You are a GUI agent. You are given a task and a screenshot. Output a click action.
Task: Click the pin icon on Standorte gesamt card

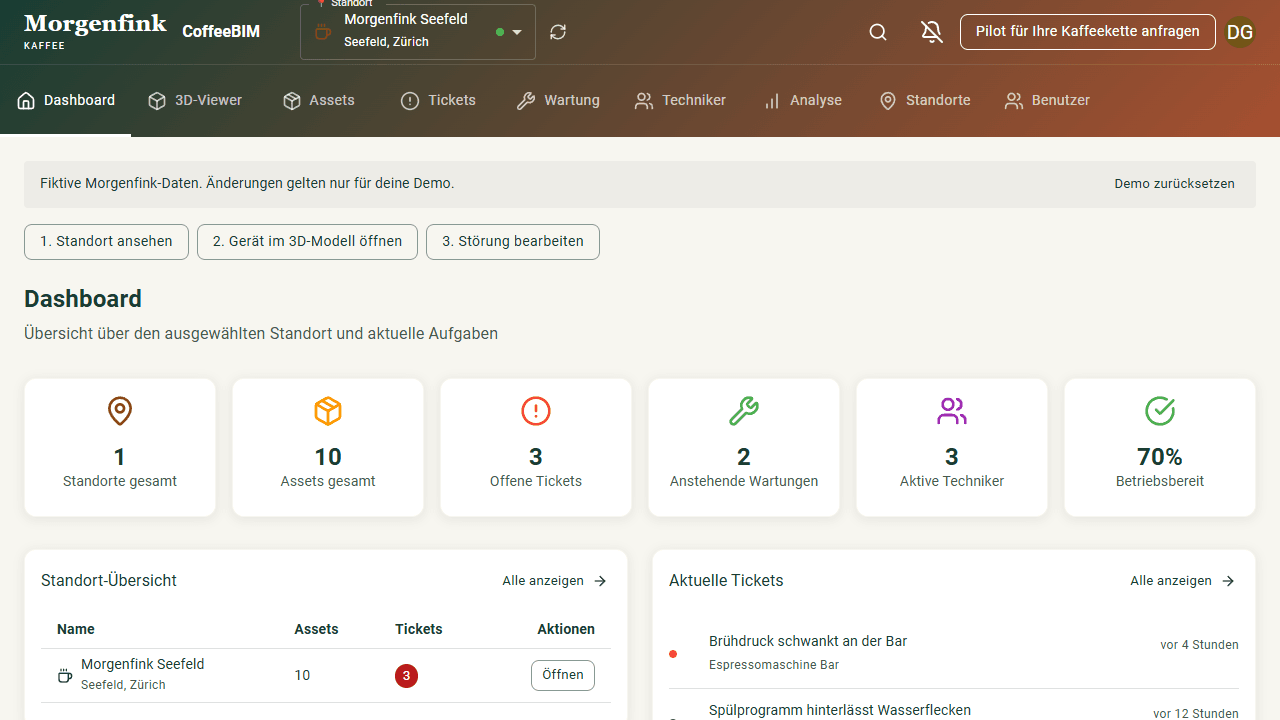point(120,411)
